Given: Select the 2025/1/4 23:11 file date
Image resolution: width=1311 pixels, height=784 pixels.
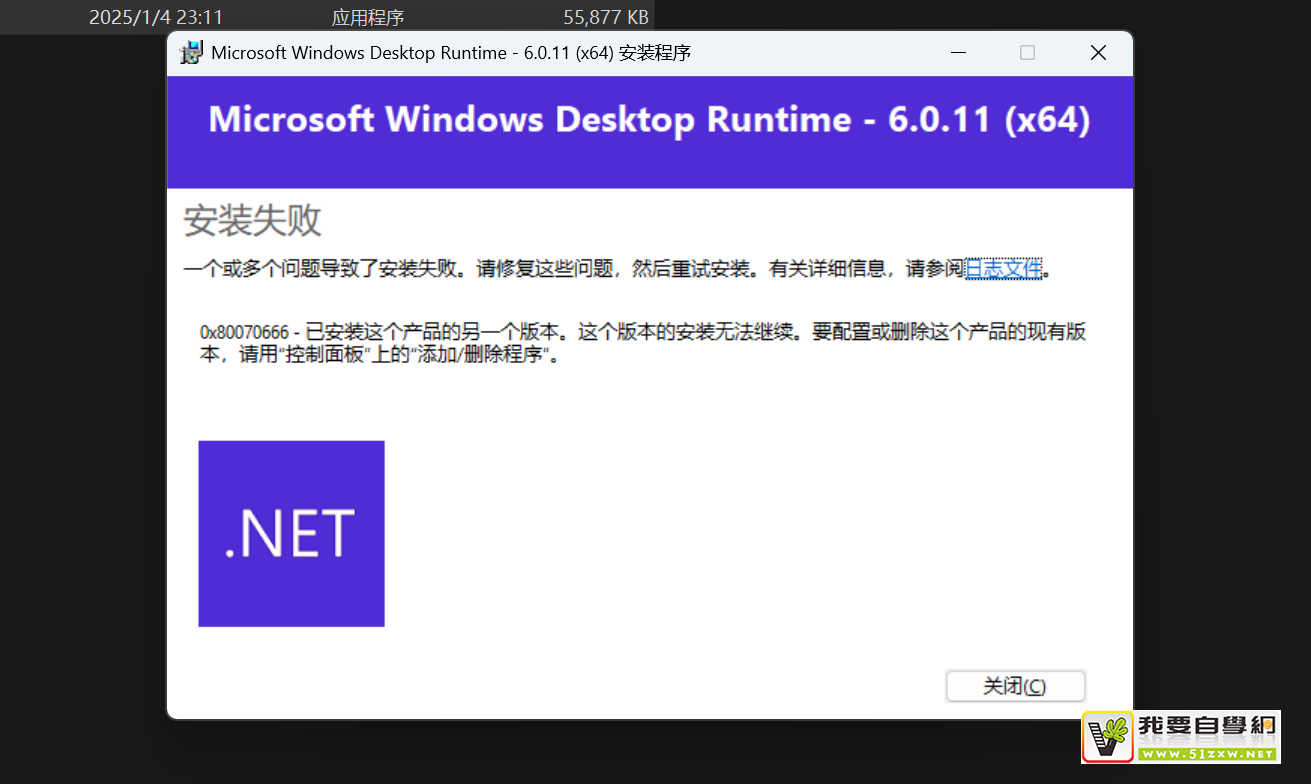Looking at the screenshot, I should tap(155, 17).
